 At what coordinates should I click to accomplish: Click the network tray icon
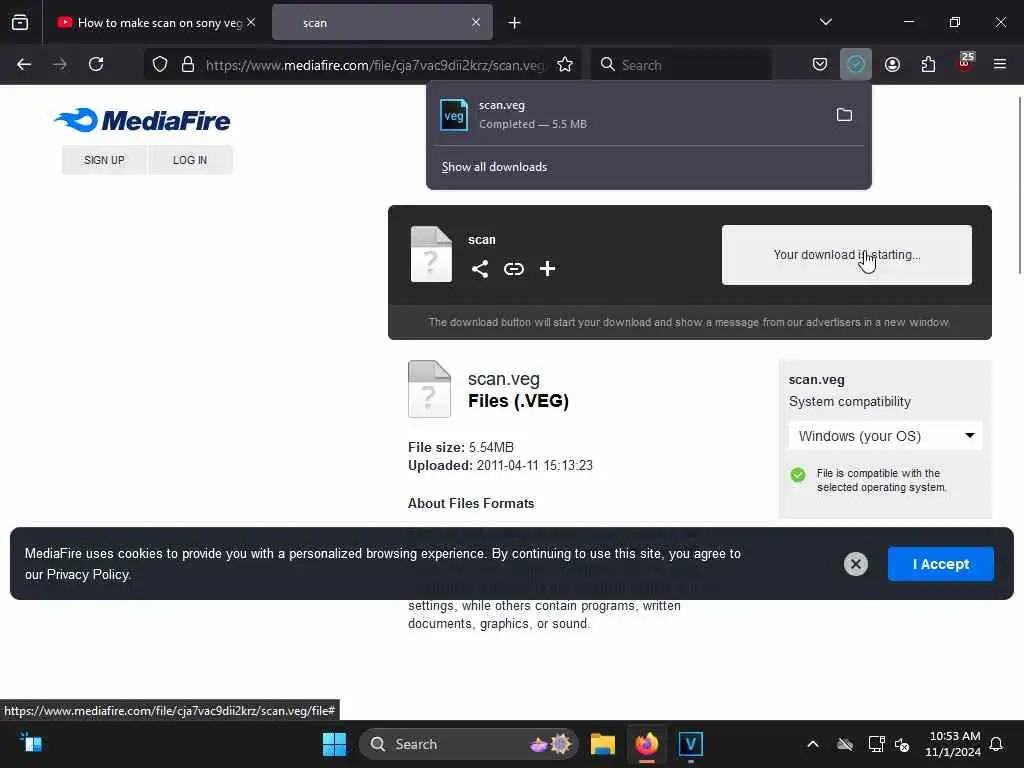pos(876,744)
